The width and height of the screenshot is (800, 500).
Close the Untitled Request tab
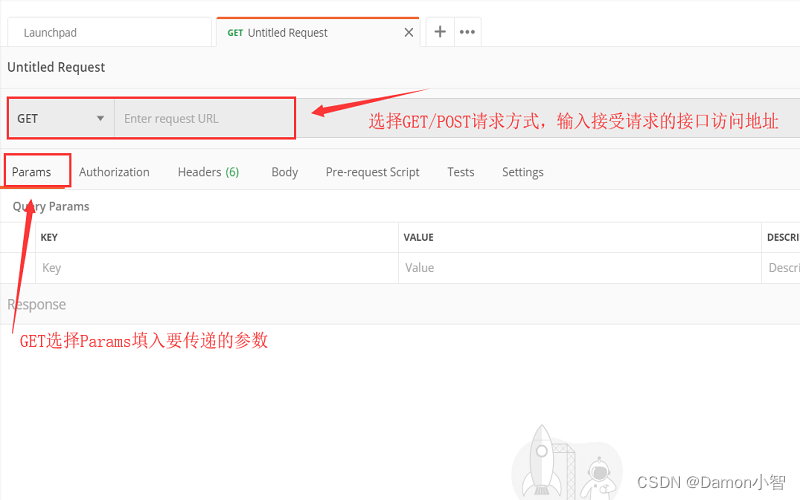click(x=409, y=33)
